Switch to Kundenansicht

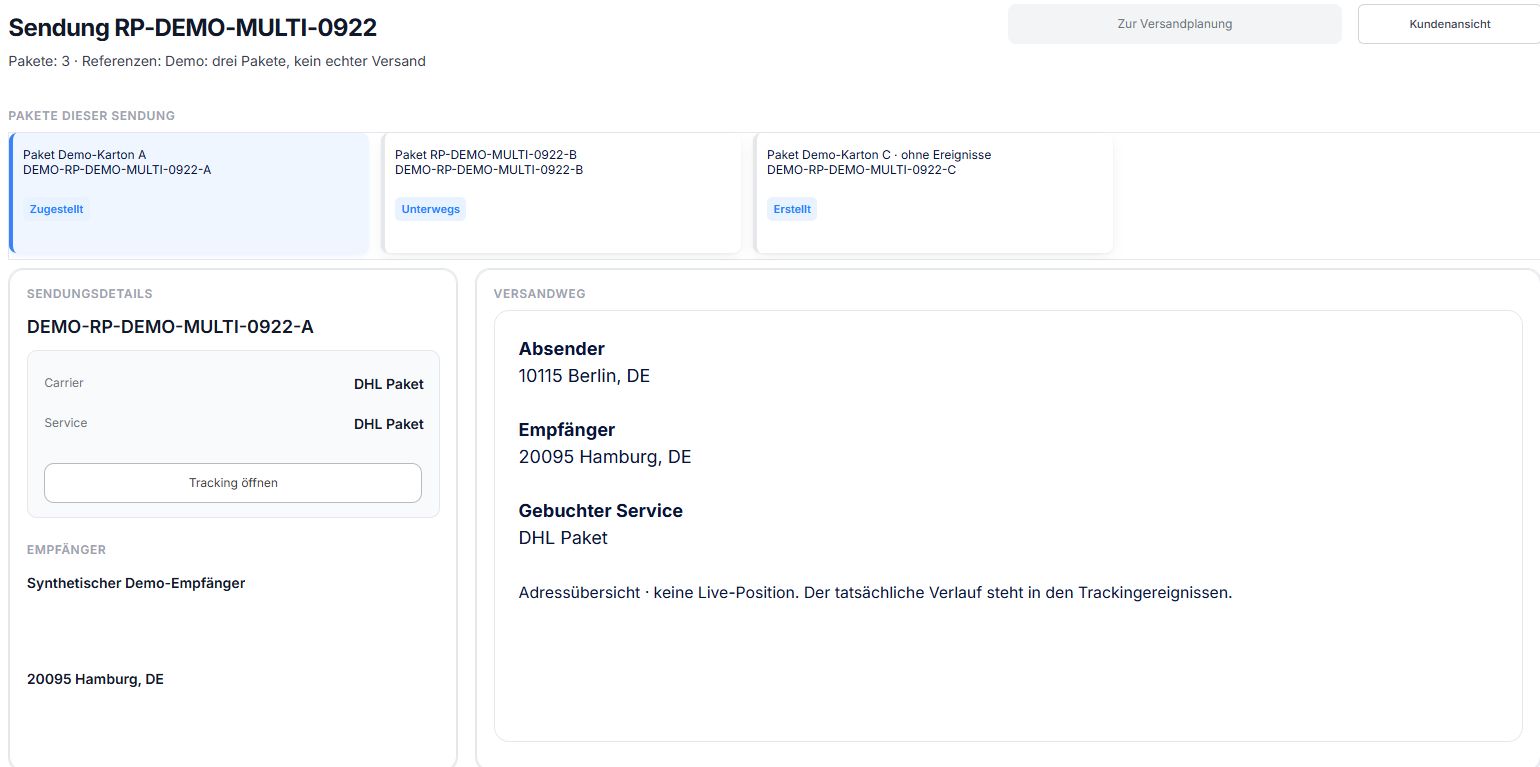coord(1449,24)
